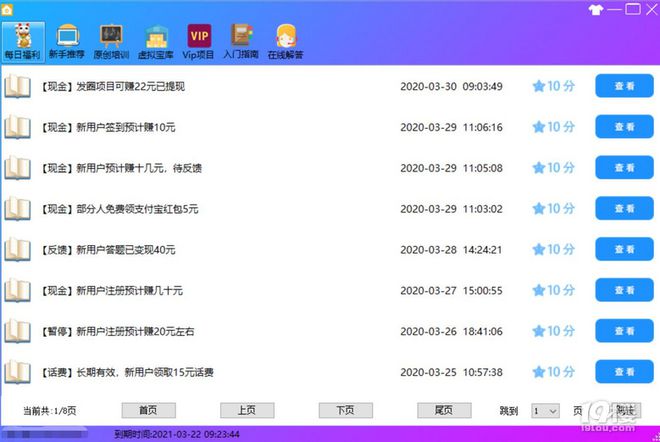
Task: Click expiry time 2021-03-22 09:23:44
Action: tap(177, 434)
